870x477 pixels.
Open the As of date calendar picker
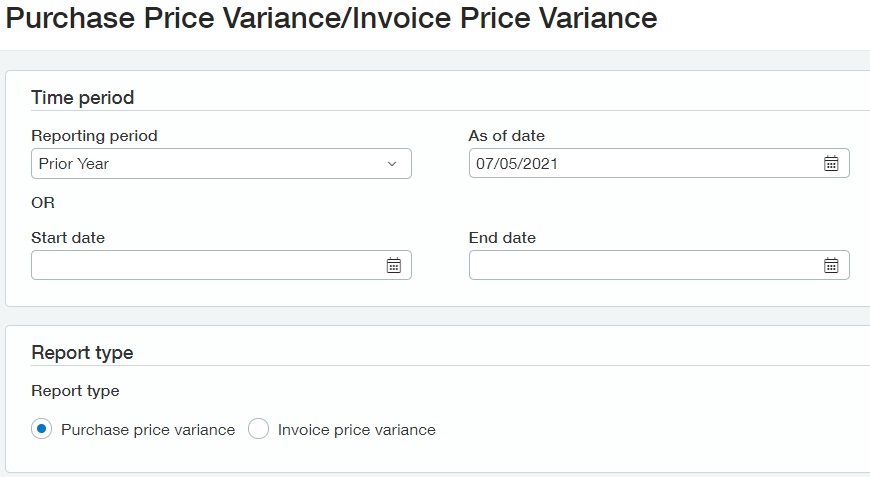tap(831, 164)
